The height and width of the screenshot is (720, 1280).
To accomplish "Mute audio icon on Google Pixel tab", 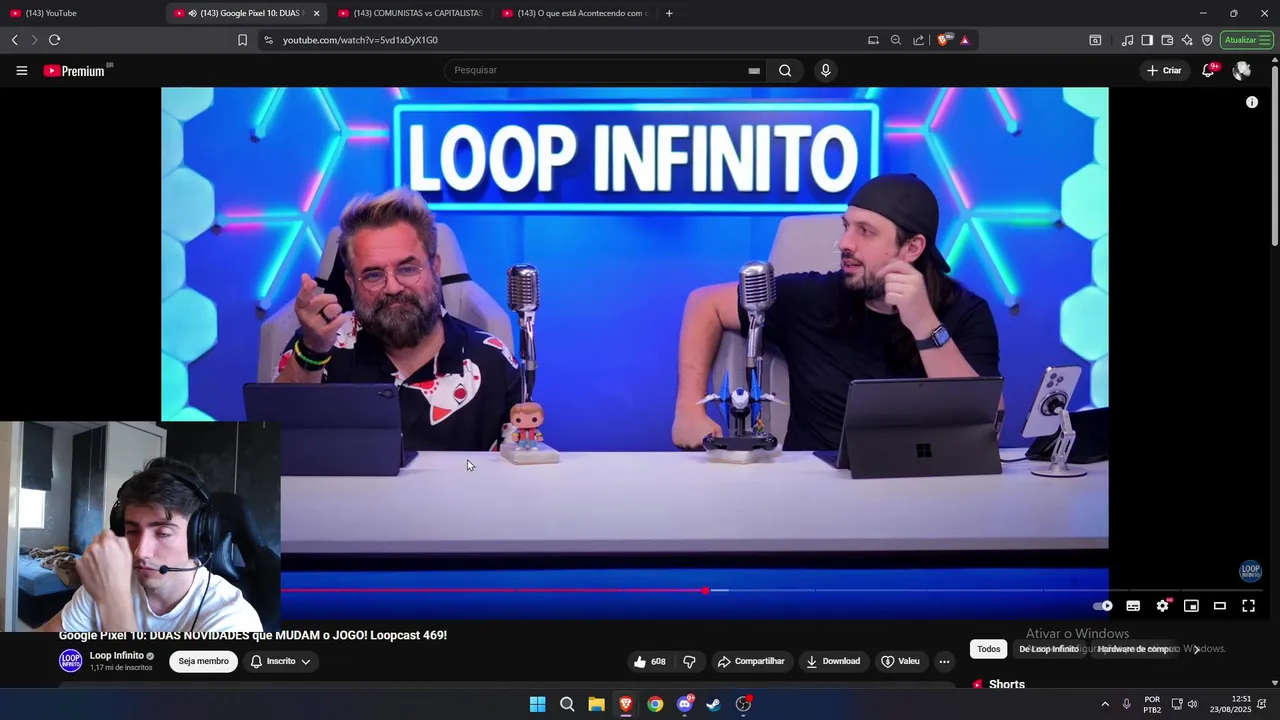I will click(192, 13).
